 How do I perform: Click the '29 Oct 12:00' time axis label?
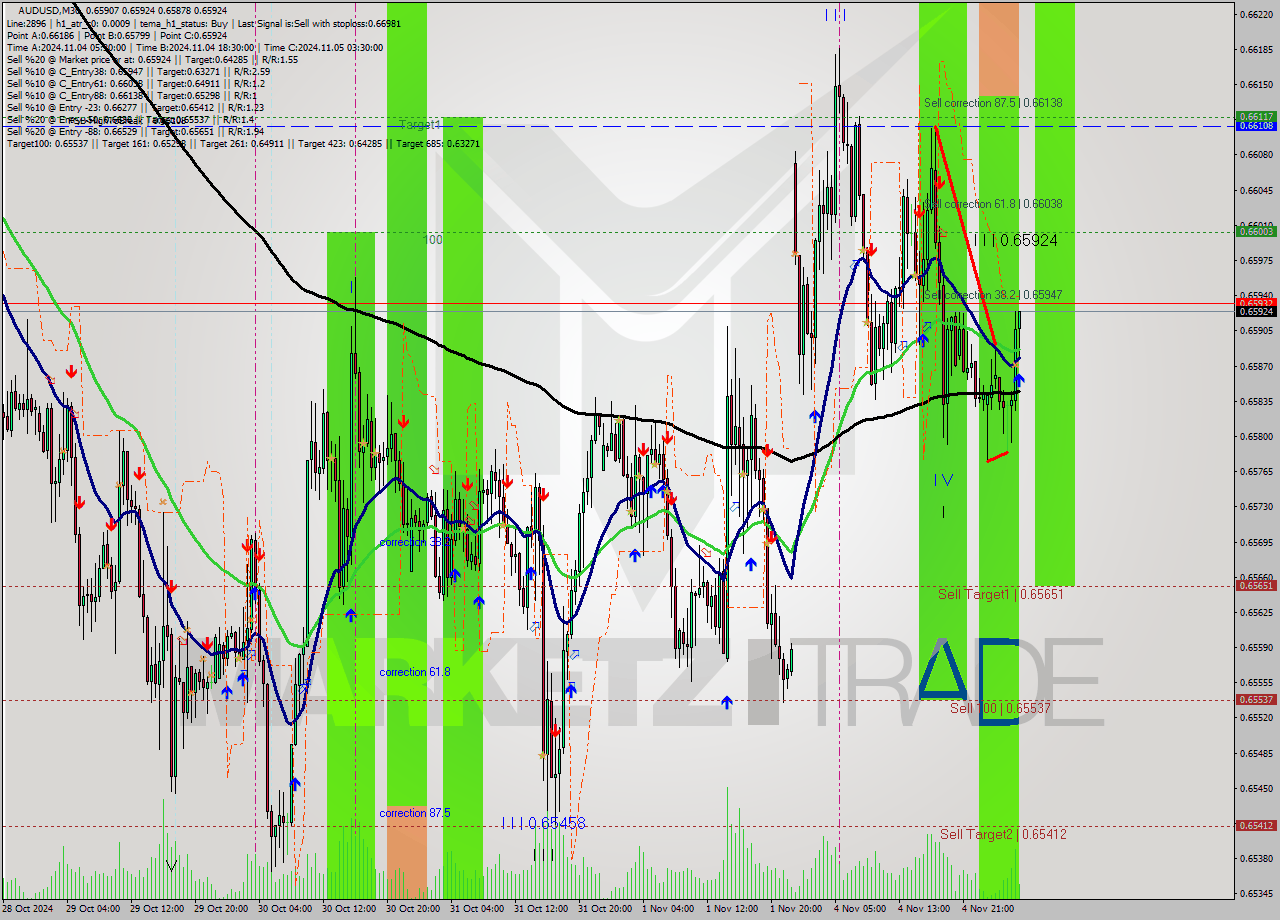point(156,909)
